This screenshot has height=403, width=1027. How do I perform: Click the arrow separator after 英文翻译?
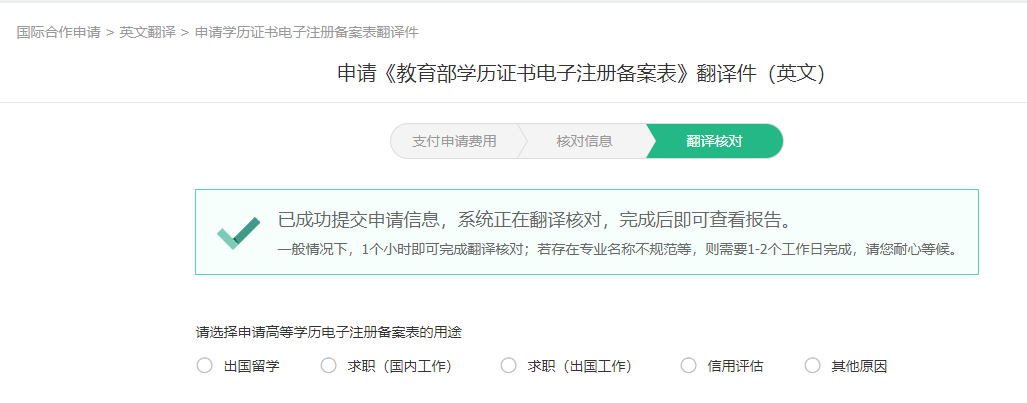(x=185, y=32)
